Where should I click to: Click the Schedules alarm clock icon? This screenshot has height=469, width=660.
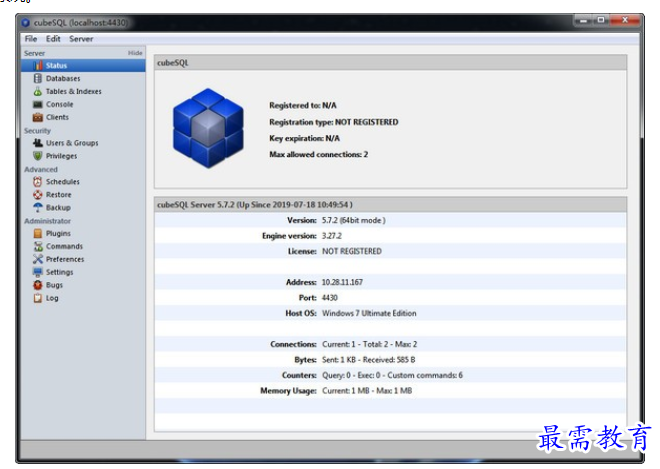click(38, 181)
